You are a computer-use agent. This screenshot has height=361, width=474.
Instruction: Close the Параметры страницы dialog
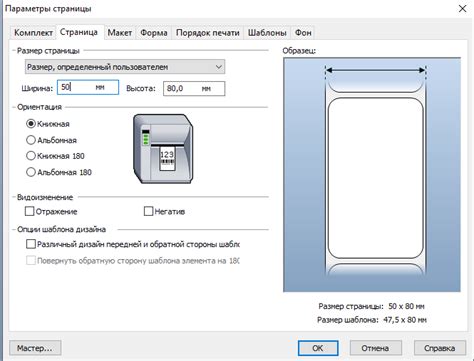462,9
